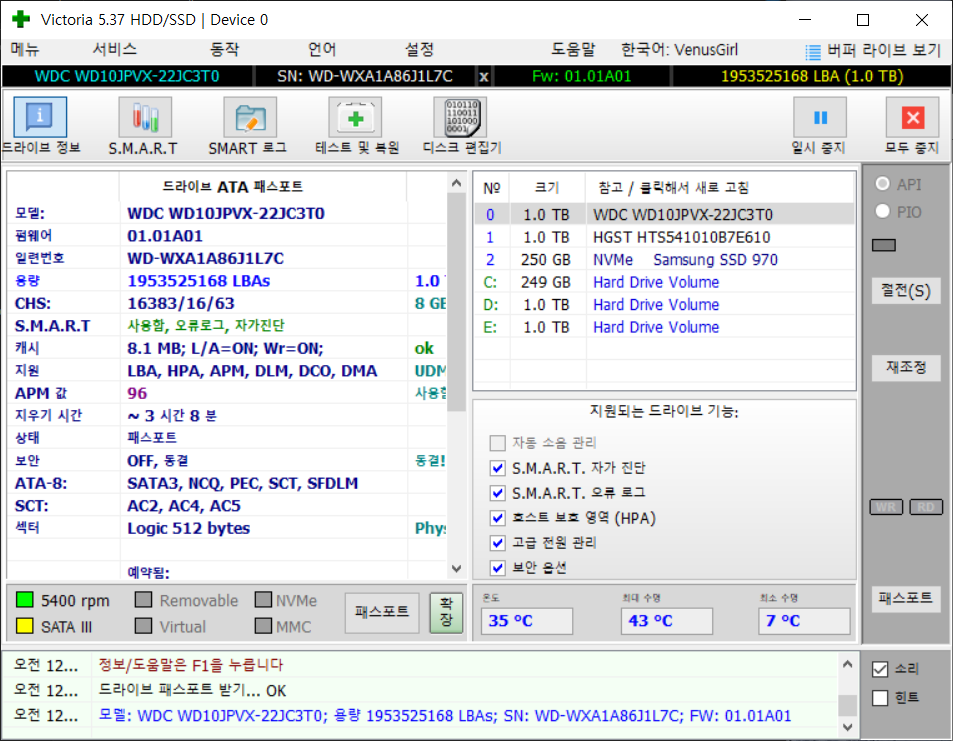953x741 pixels.
Task: Open the 서비스 menu
Action: click(115, 49)
